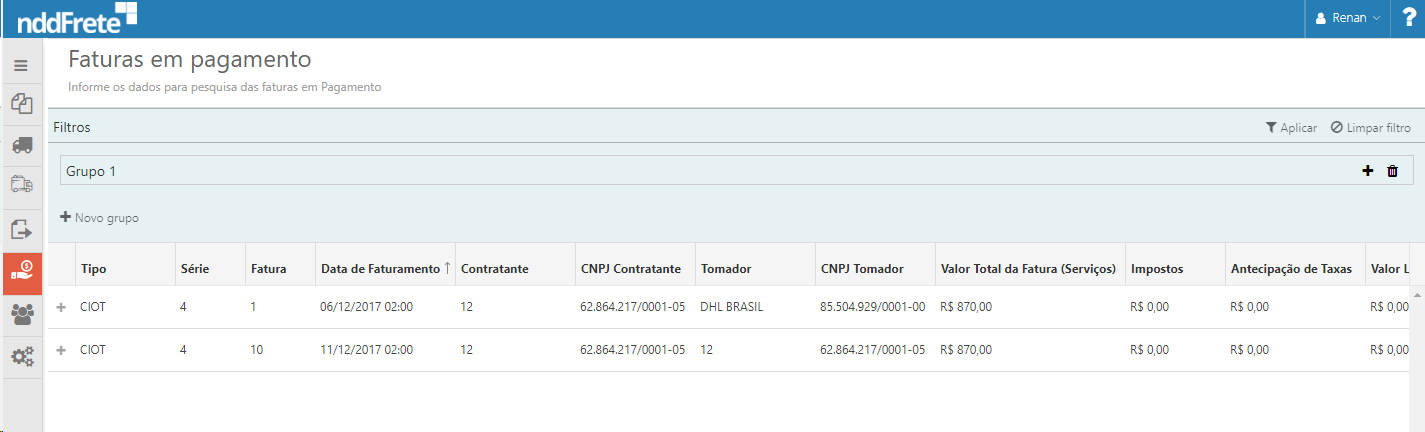The height and width of the screenshot is (432, 1425).
Task: Sort by the Fatura column header
Action: 269,269
